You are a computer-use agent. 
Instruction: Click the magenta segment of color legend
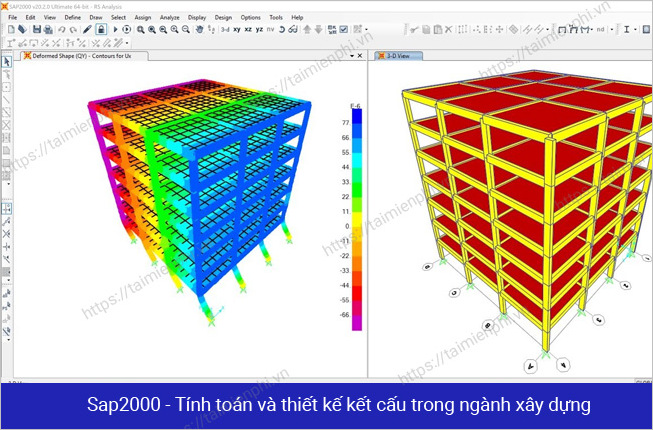tap(357, 323)
